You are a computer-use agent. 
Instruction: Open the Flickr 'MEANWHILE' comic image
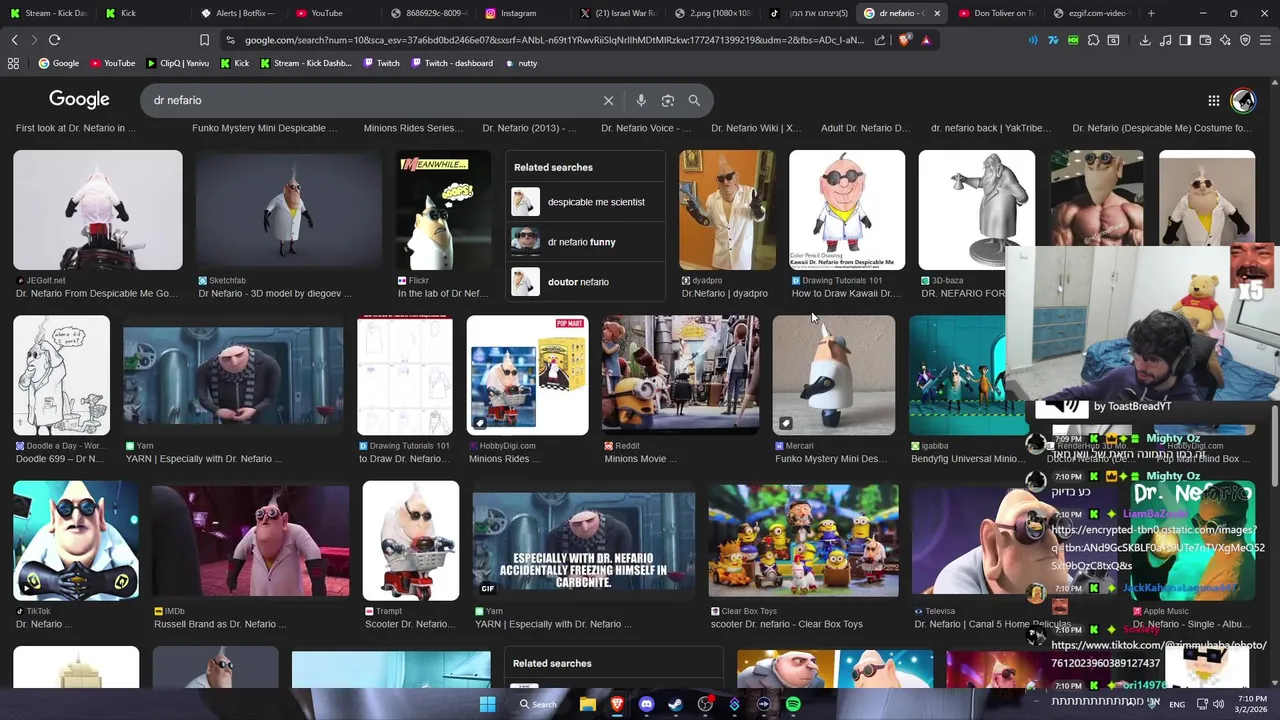coord(443,210)
